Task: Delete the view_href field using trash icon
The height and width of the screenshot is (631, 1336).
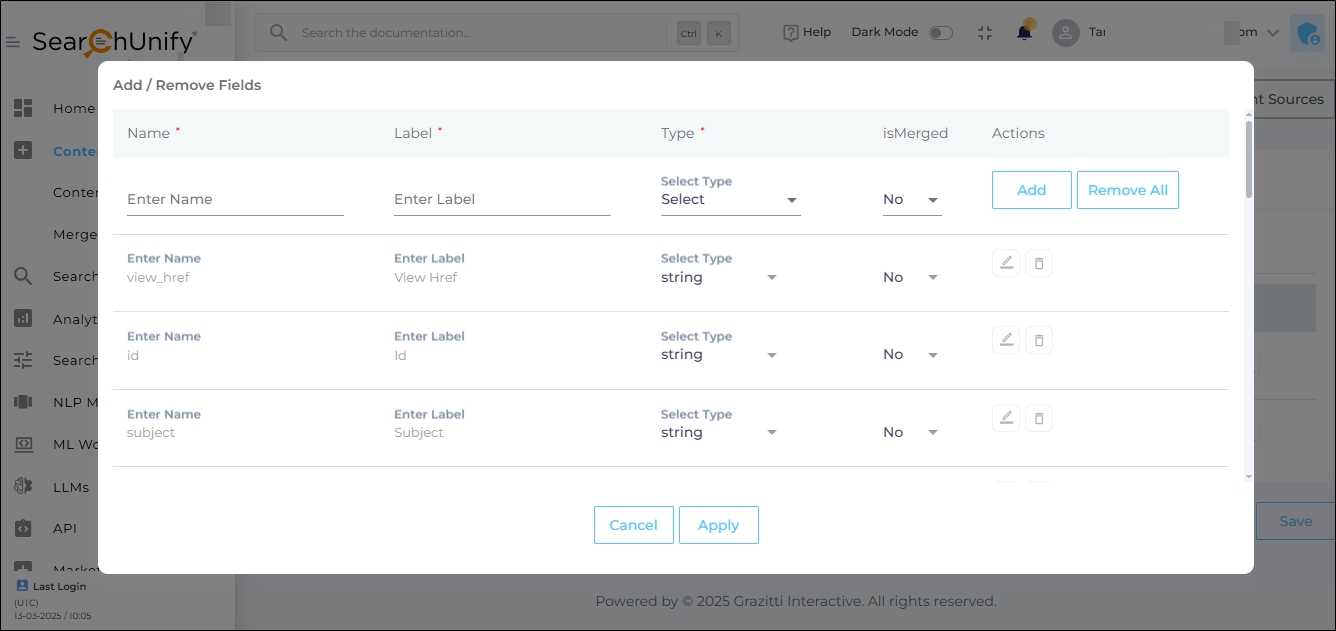Action: tap(1039, 263)
